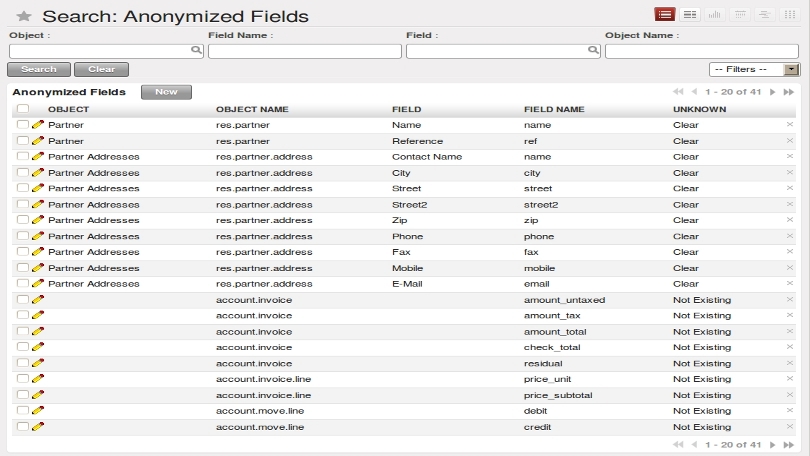Open Field lookup search dropdown

point(593,50)
